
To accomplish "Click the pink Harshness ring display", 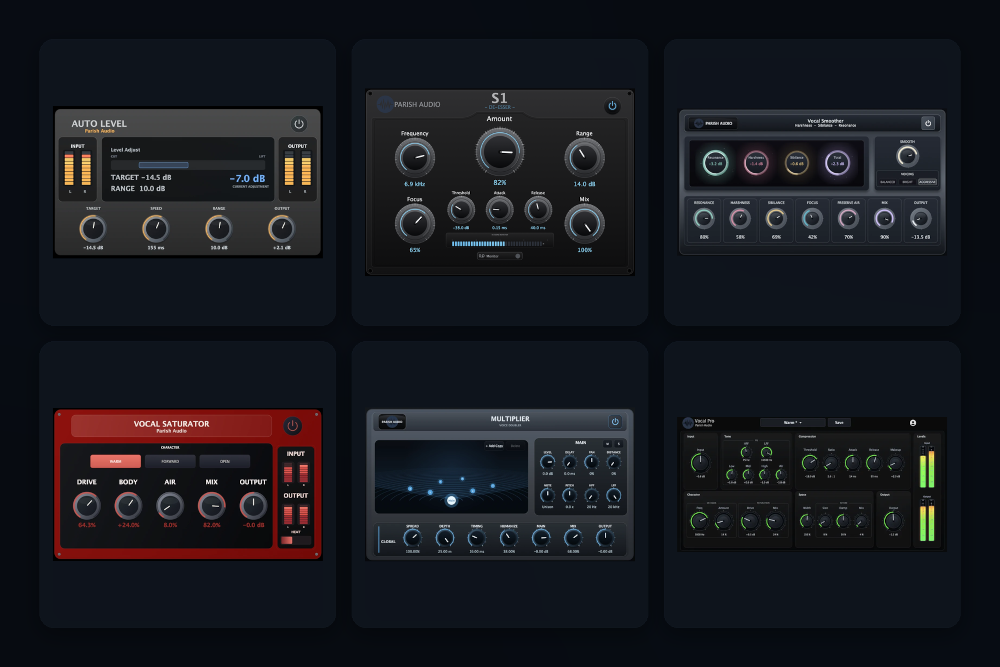I will pos(756,163).
